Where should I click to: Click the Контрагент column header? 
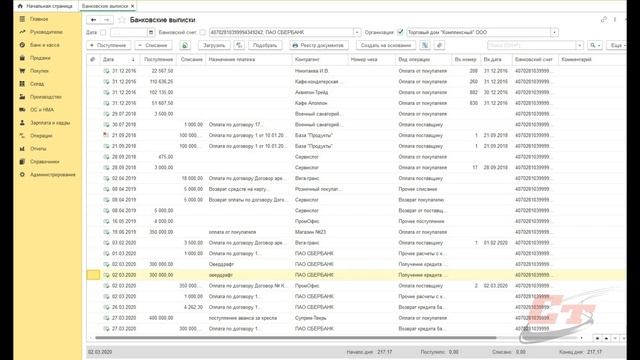320,60
